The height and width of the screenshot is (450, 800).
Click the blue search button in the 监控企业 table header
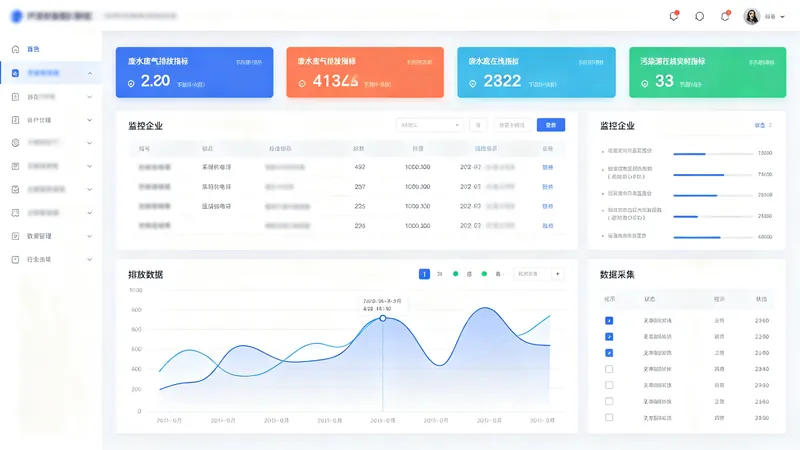tap(551, 125)
